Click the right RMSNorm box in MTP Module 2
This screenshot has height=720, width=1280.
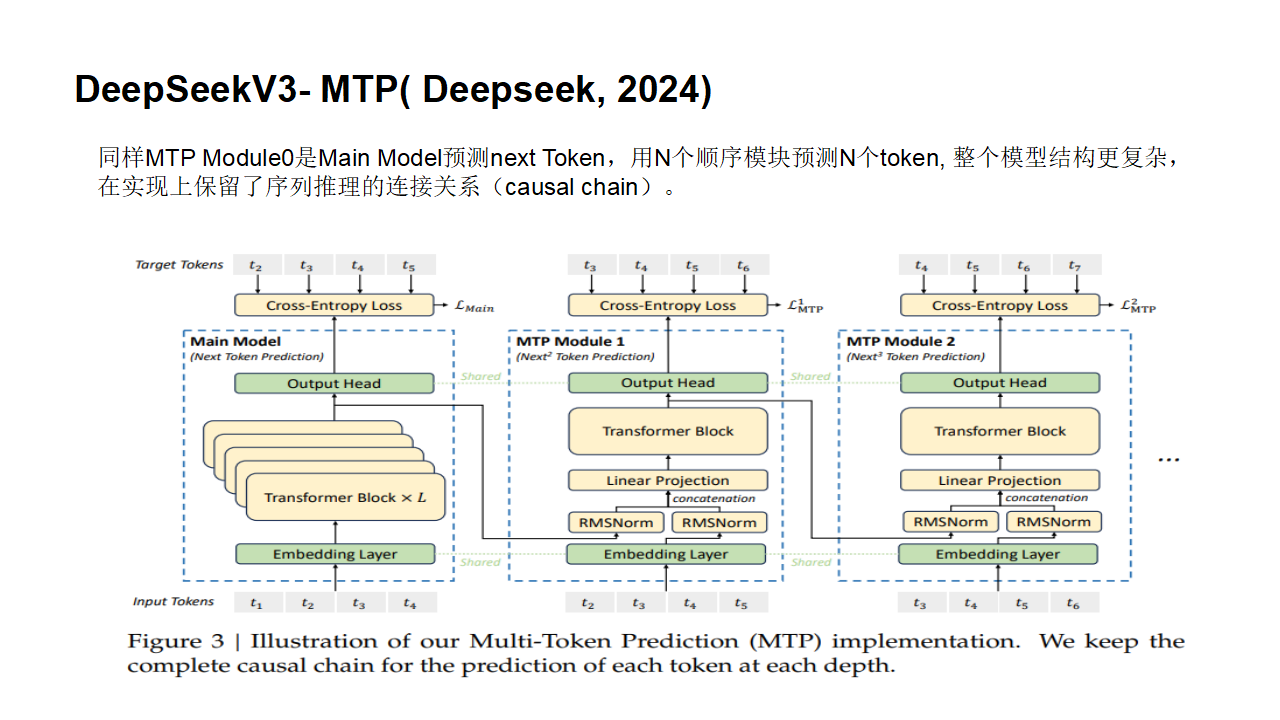coord(1053,522)
